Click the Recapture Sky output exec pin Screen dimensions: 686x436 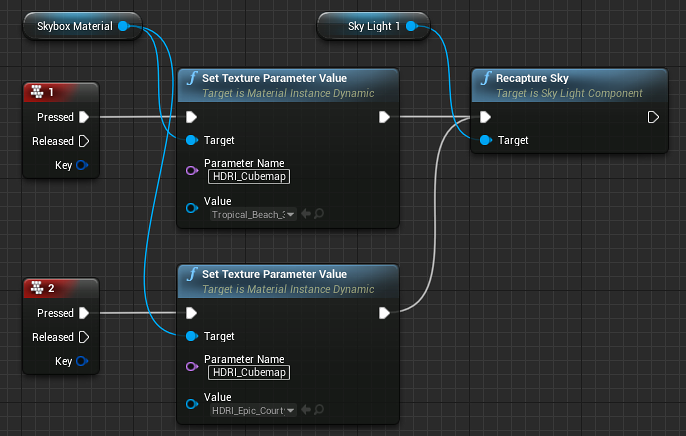click(653, 117)
